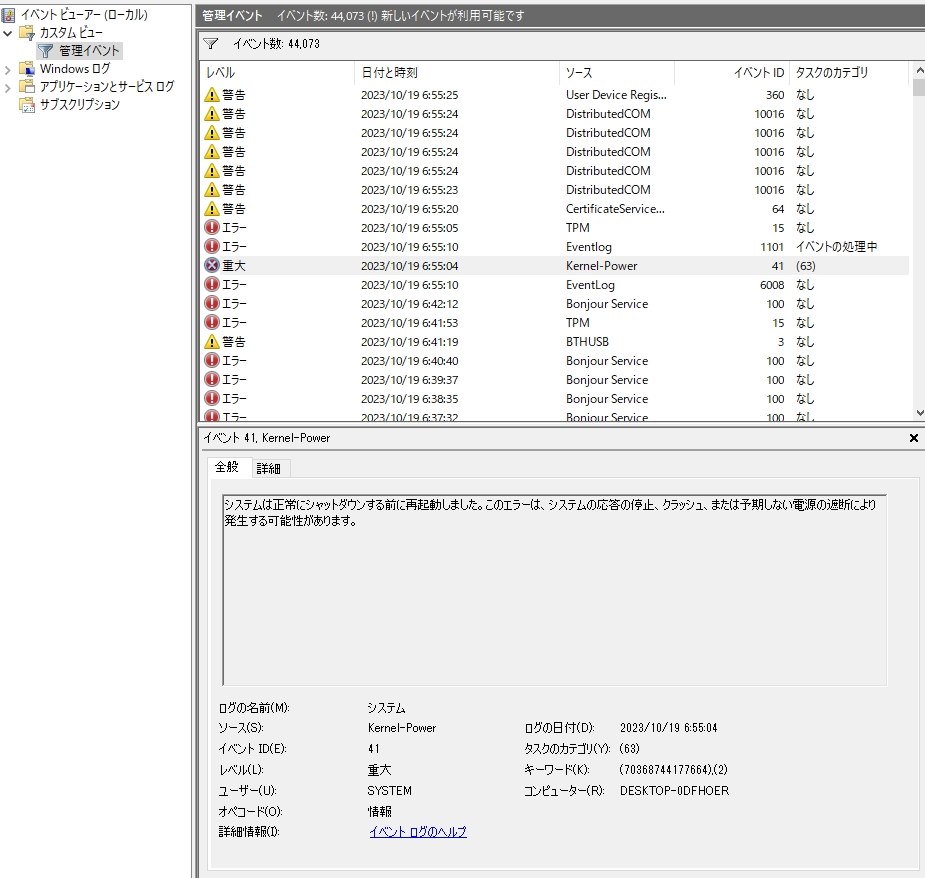Expand アプリケーションとサービス ログ node

pos(8,88)
